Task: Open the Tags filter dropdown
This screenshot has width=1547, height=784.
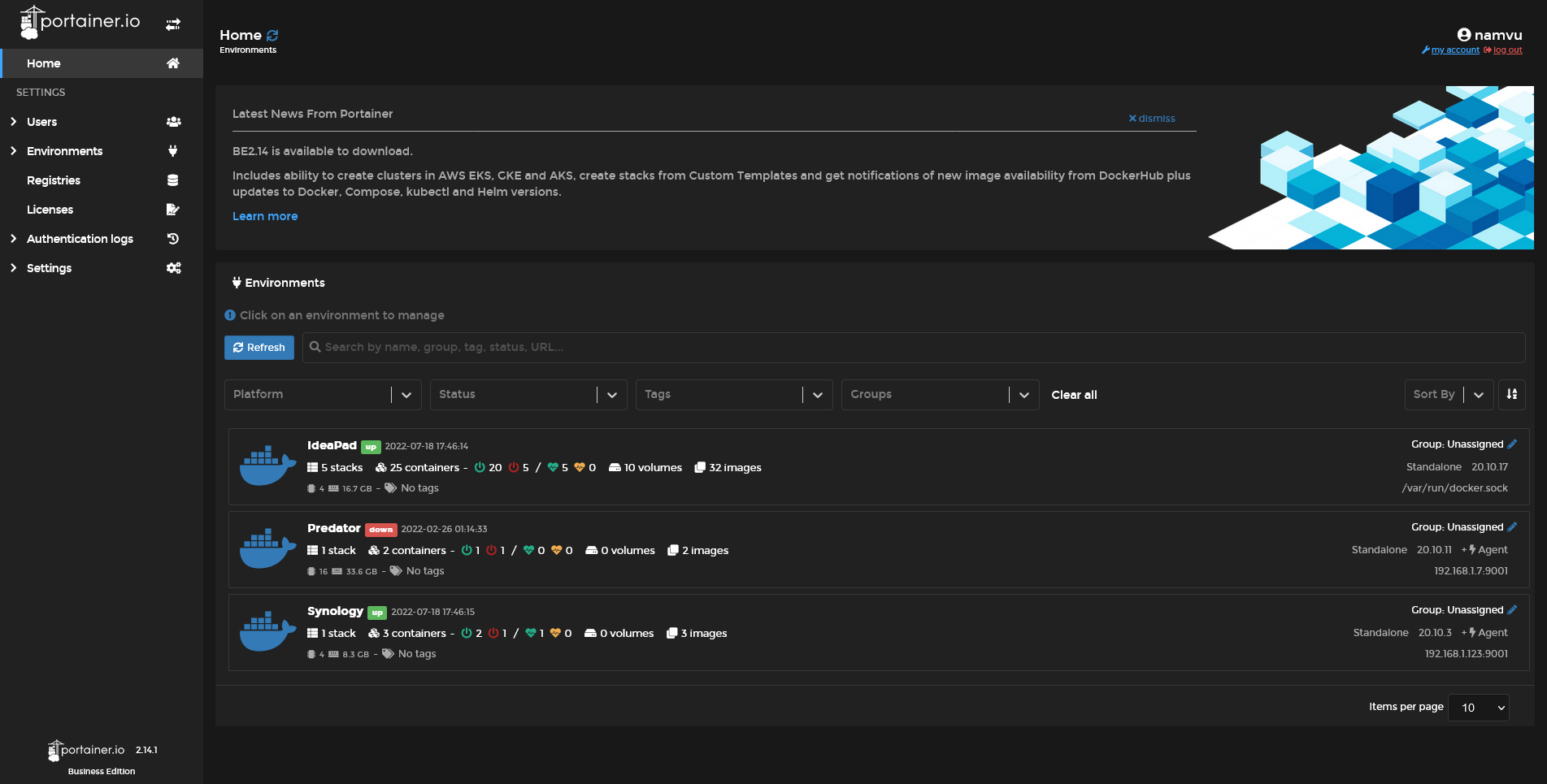Action: [x=734, y=395]
